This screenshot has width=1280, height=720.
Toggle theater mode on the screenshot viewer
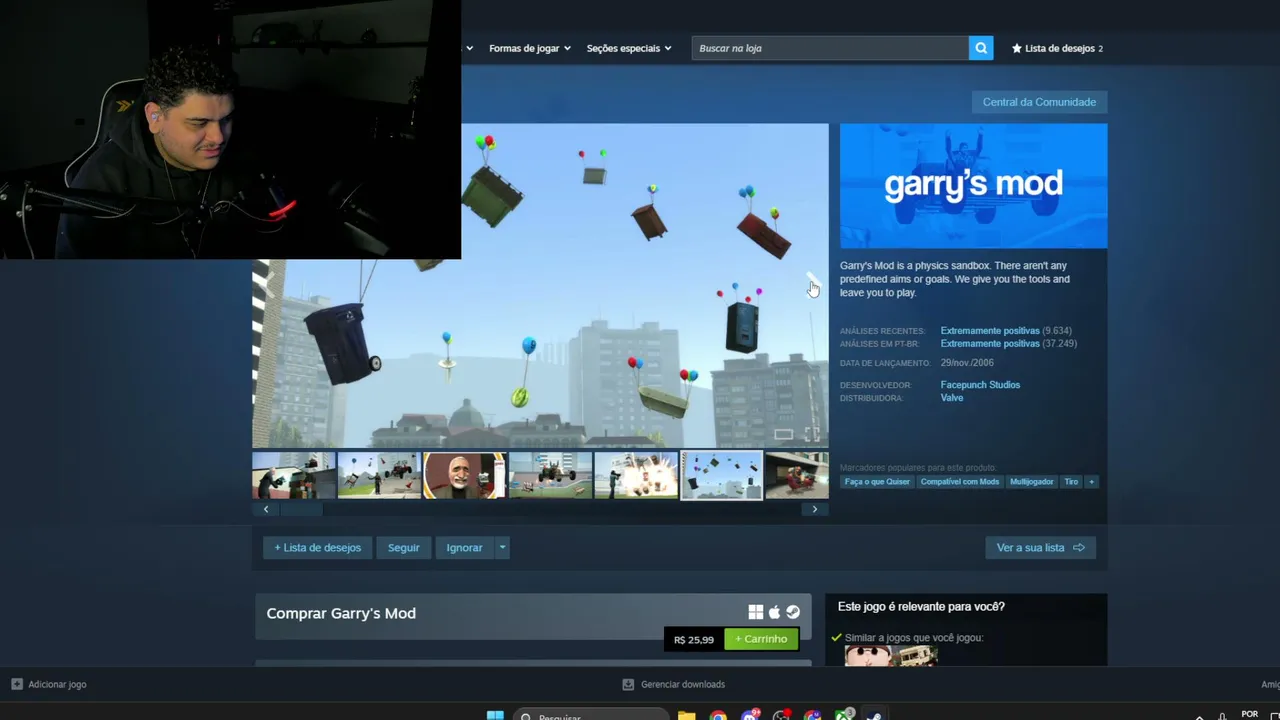784,434
